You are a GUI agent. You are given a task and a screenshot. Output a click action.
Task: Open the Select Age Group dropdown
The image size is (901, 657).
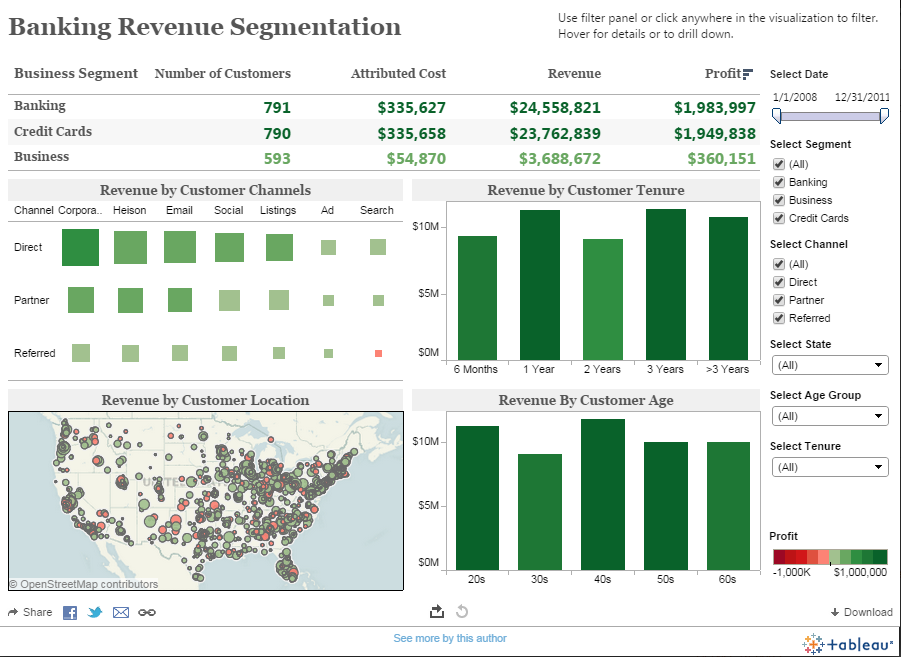point(830,416)
